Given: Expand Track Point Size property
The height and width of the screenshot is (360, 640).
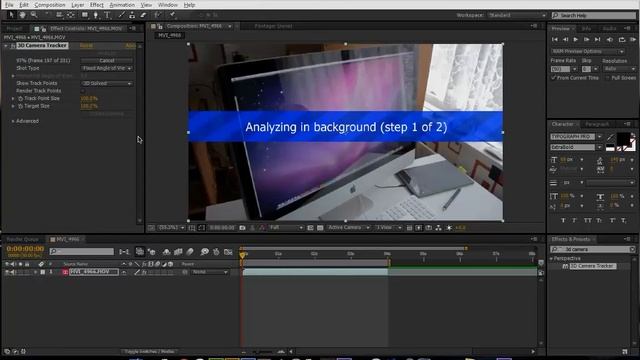Looking at the screenshot, I should 13,98.
